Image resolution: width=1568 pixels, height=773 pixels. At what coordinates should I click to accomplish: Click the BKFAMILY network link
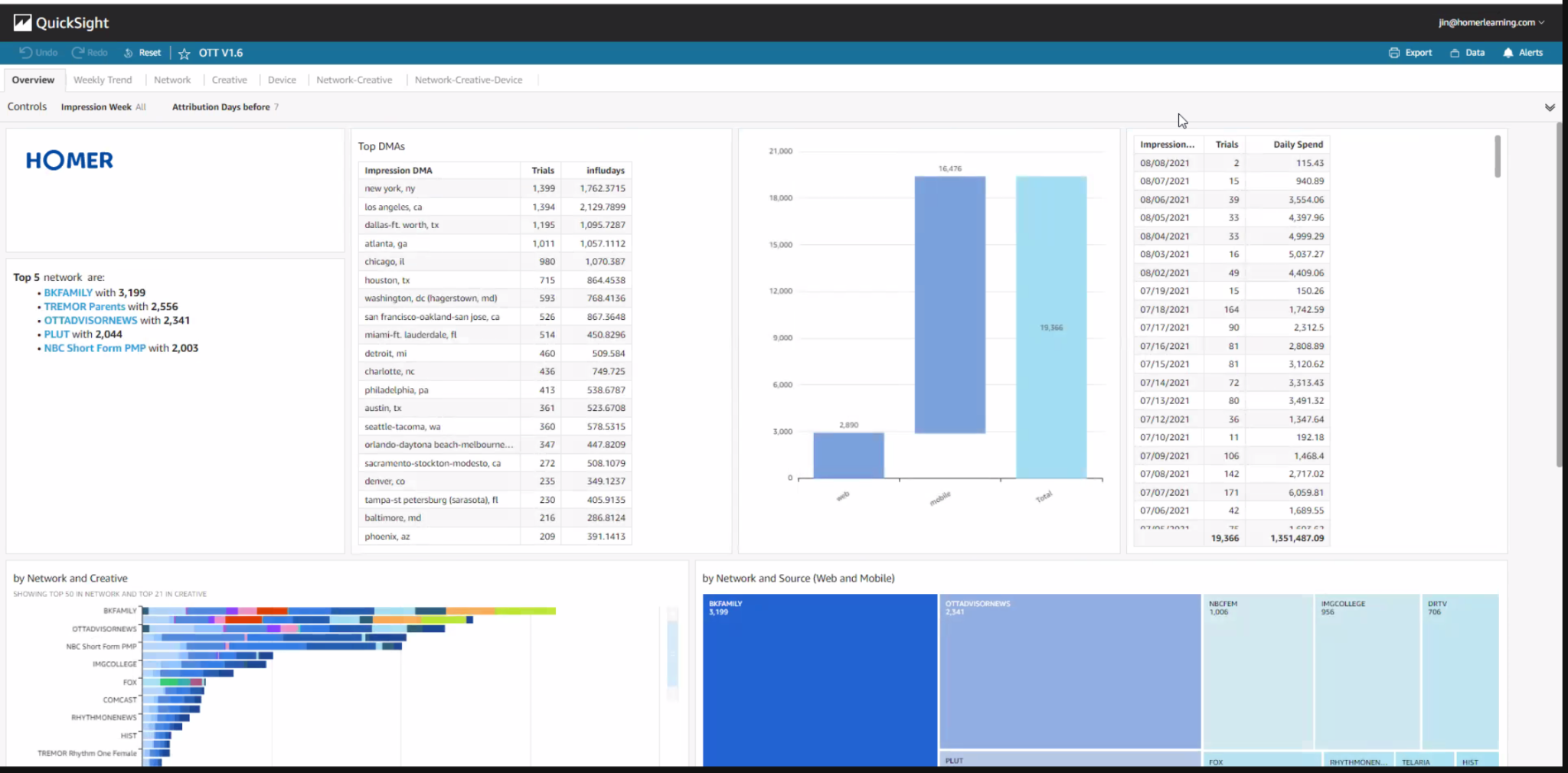pyautogui.click(x=68, y=292)
